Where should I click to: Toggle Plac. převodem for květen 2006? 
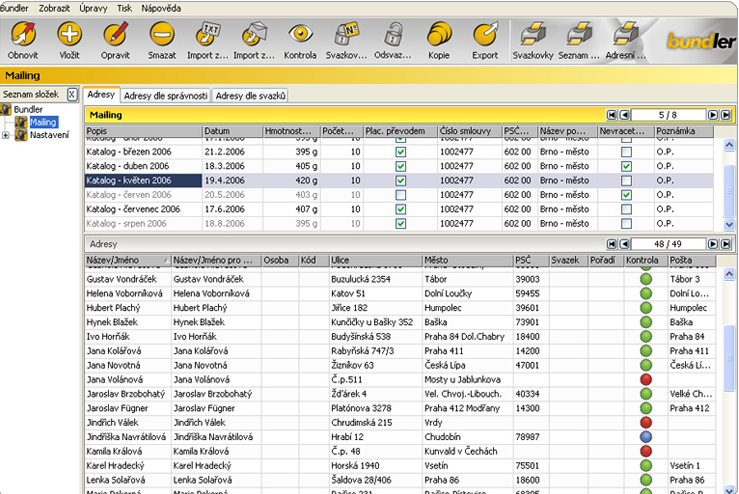pyautogui.click(x=401, y=181)
